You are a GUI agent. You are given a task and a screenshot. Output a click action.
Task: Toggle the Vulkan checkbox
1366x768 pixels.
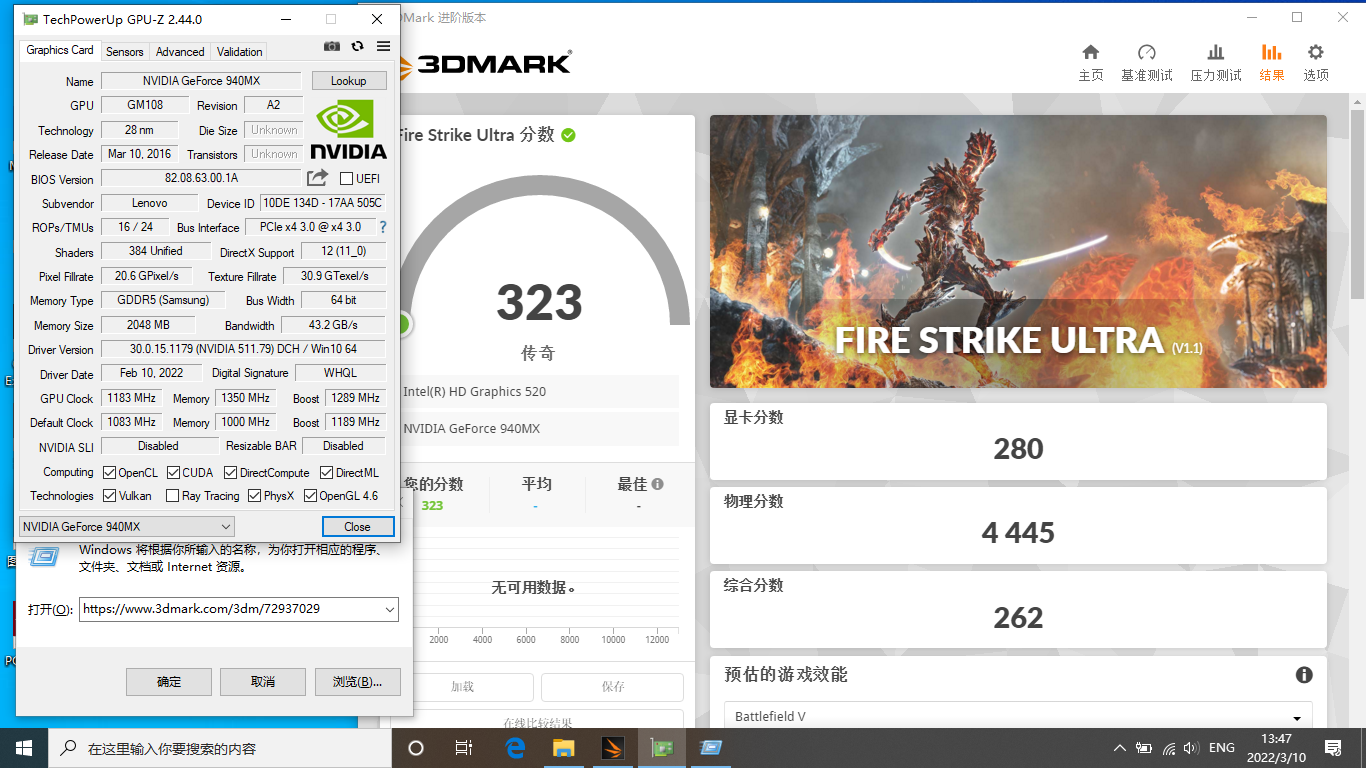[x=110, y=495]
